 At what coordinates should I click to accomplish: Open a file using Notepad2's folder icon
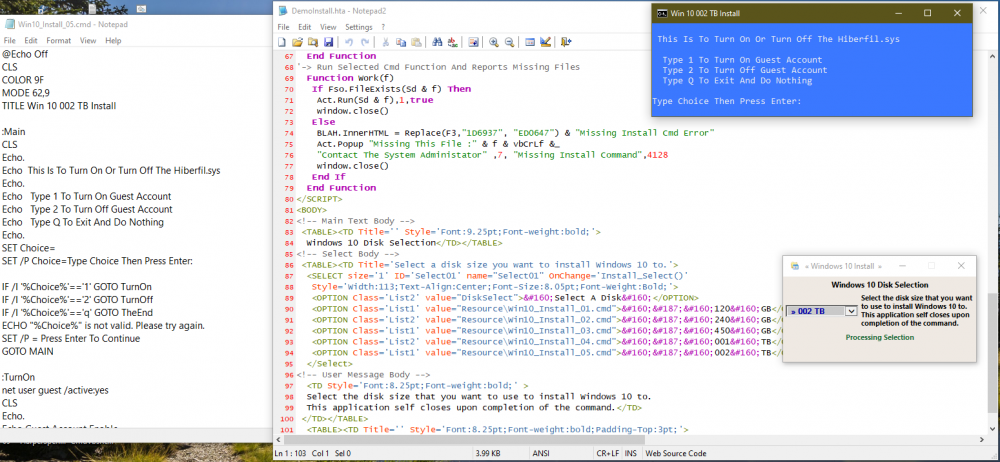click(297, 42)
